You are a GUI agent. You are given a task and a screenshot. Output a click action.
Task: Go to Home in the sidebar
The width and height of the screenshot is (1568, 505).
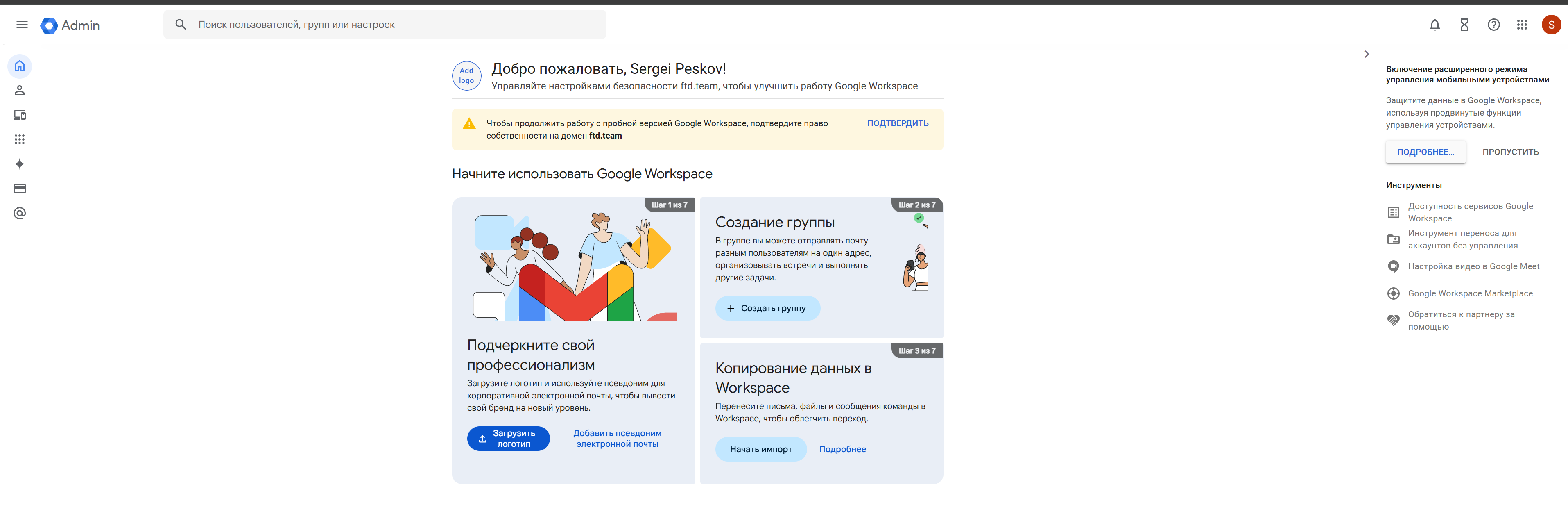click(20, 66)
